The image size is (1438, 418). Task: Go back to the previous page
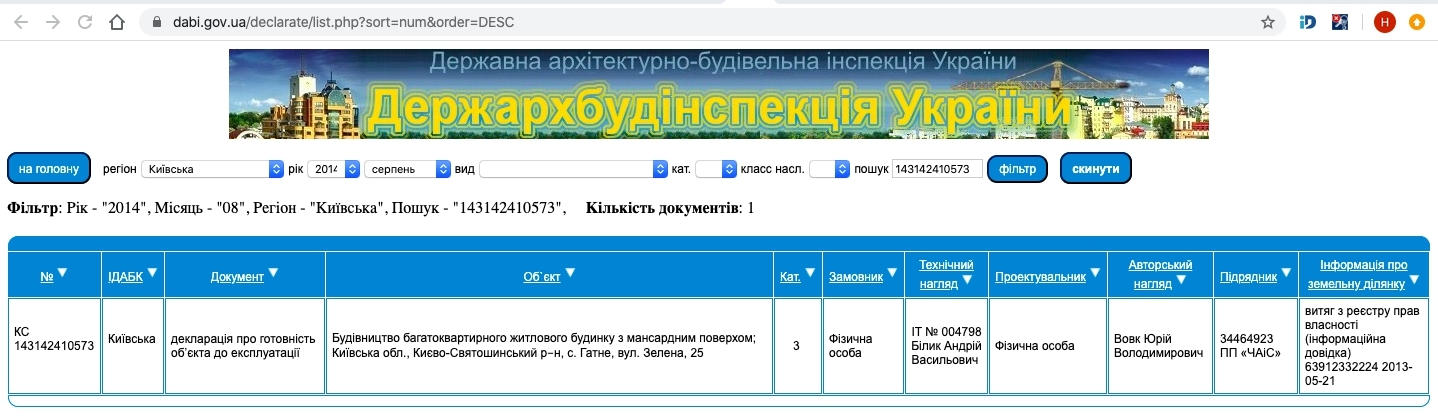[21, 21]
